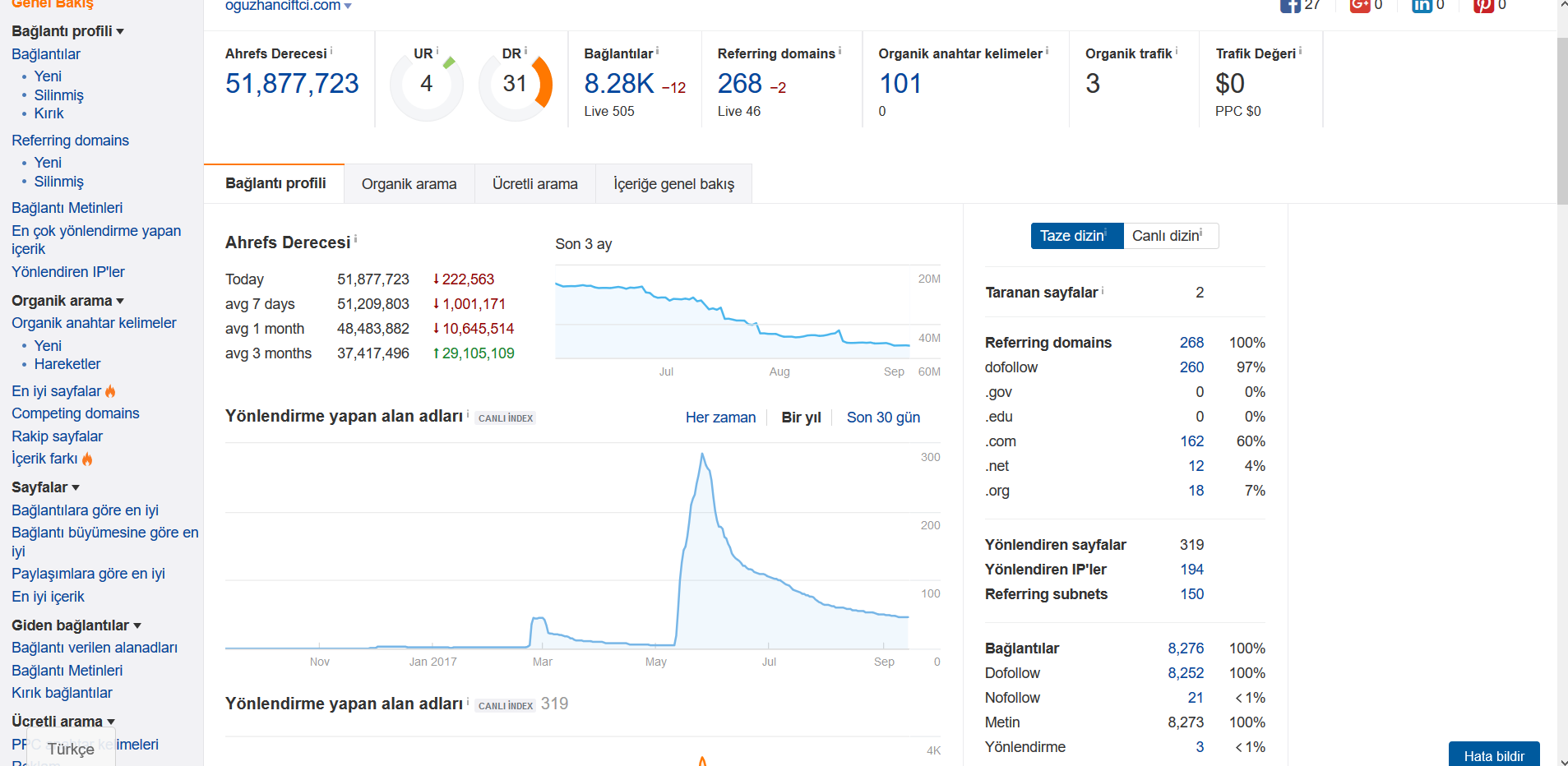Open Referring domains sidebar link
The image size is (1568, 766).
click(x=70, y=141)
